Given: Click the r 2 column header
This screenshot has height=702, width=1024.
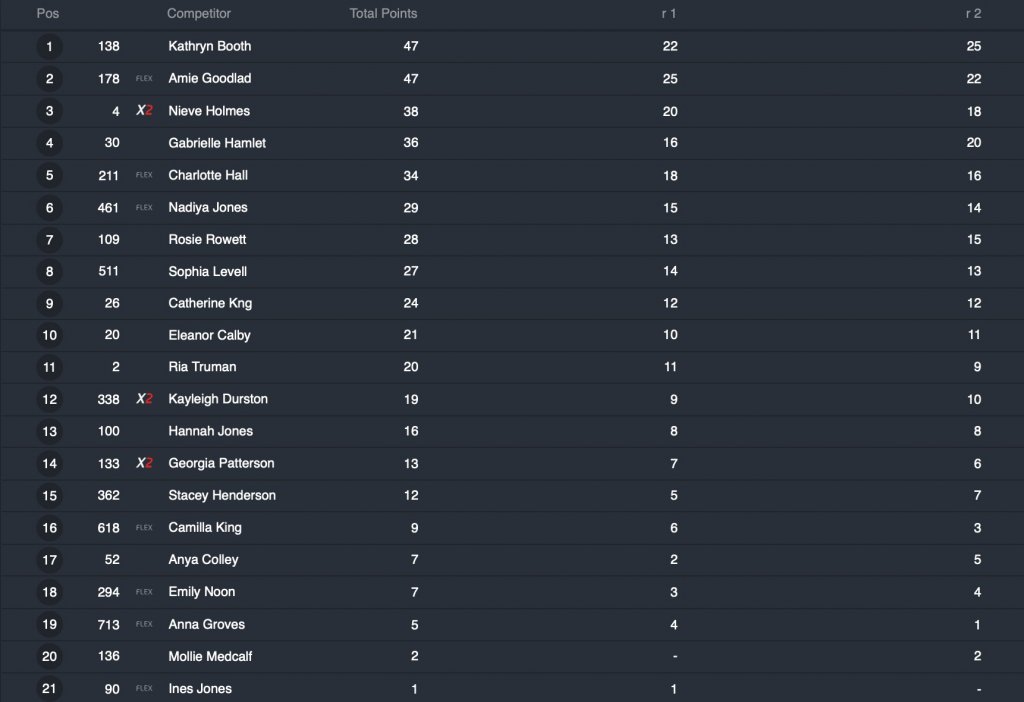Looking at the screenshot, I should tap(973, 14).
